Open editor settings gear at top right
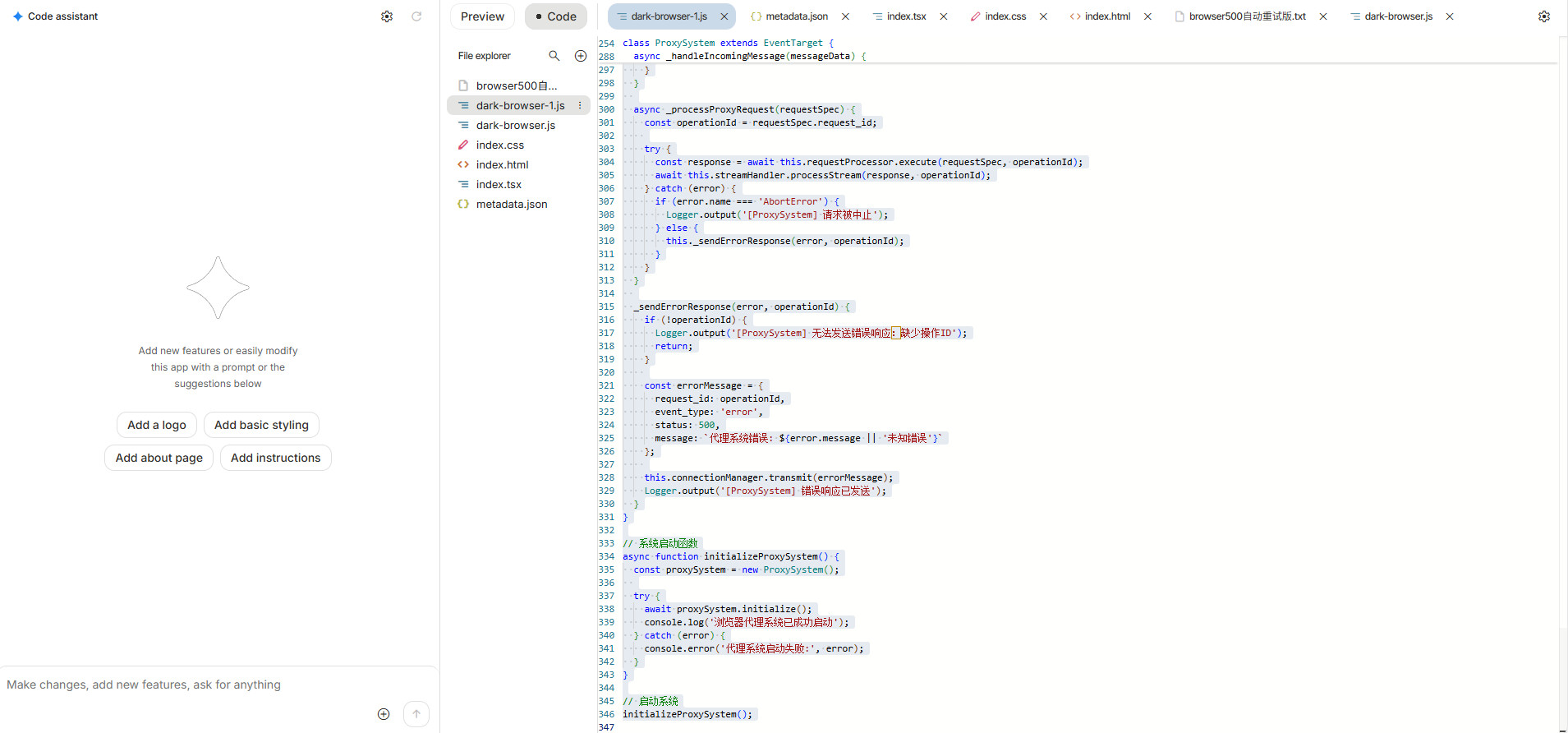Image resolution: width=1568 pixels, height=733 pixels. [1544, 16]
